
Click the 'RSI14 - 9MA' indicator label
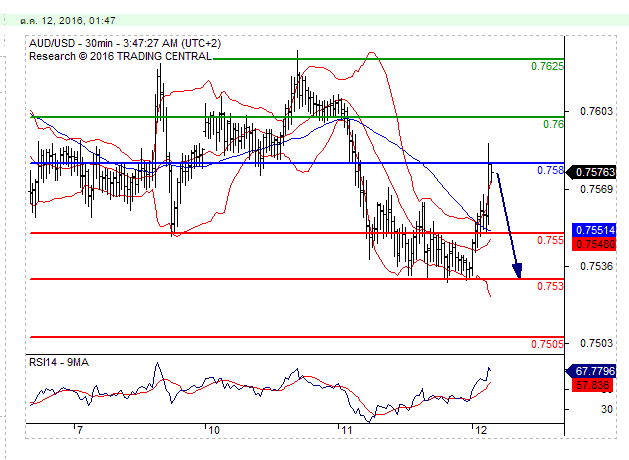59,362
